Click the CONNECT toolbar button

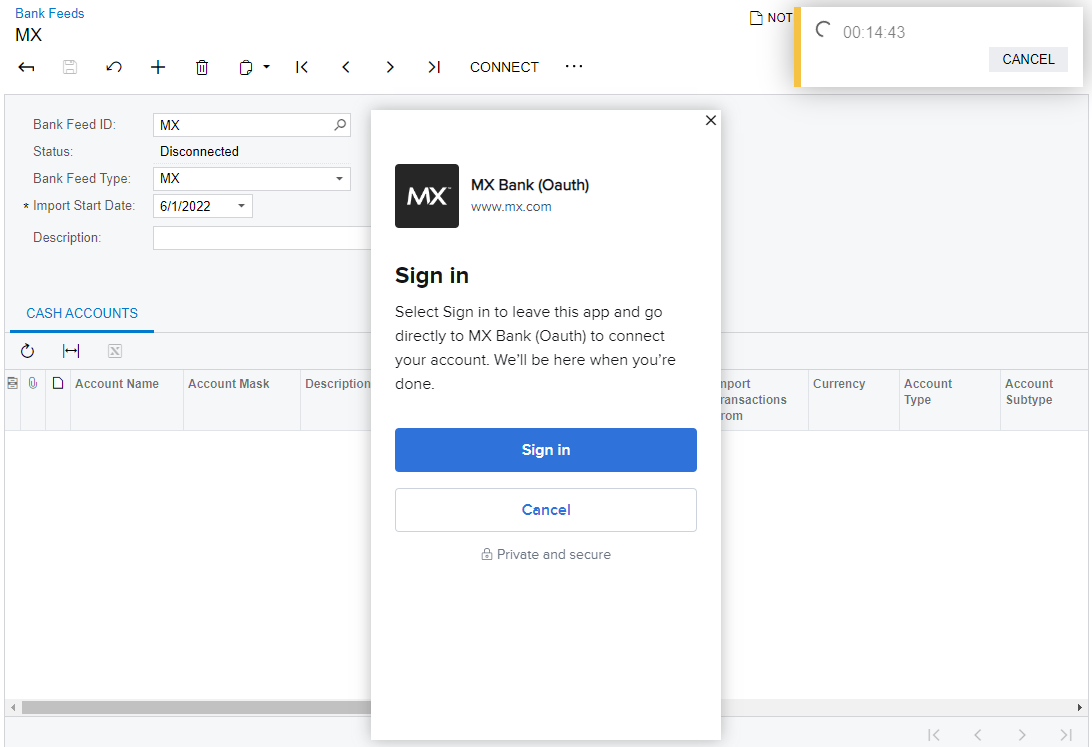coord(504,67)
